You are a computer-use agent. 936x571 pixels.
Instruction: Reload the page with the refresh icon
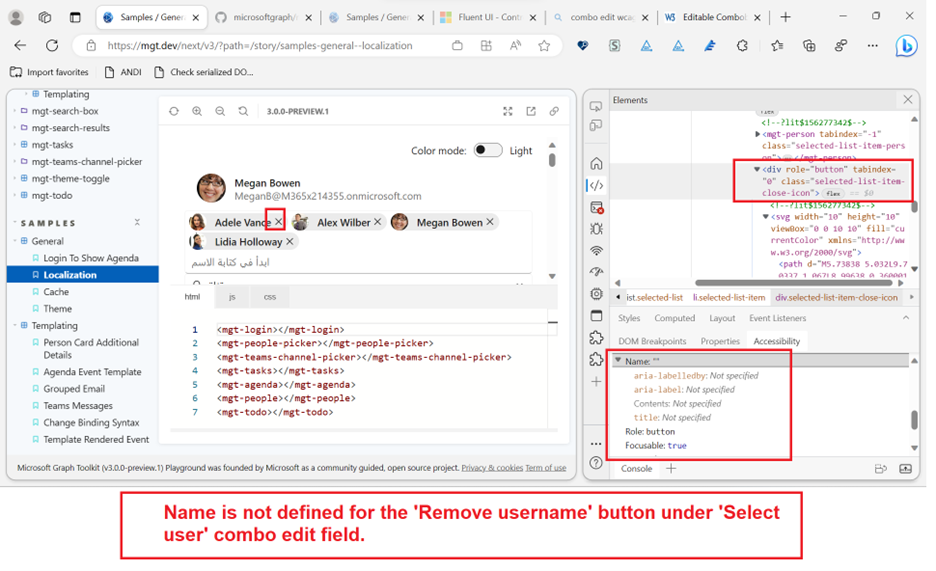click(52, 45)
